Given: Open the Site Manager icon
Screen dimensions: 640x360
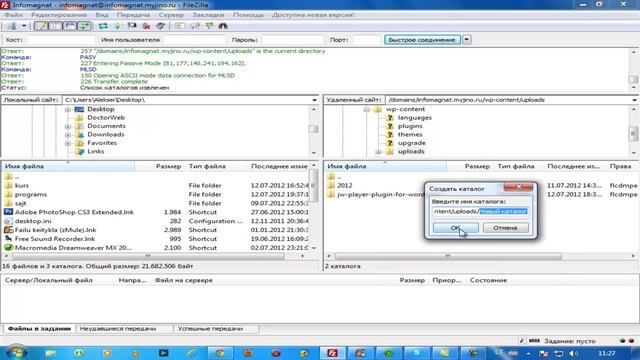Looking at the screenshot, I should tap(11, 26).
